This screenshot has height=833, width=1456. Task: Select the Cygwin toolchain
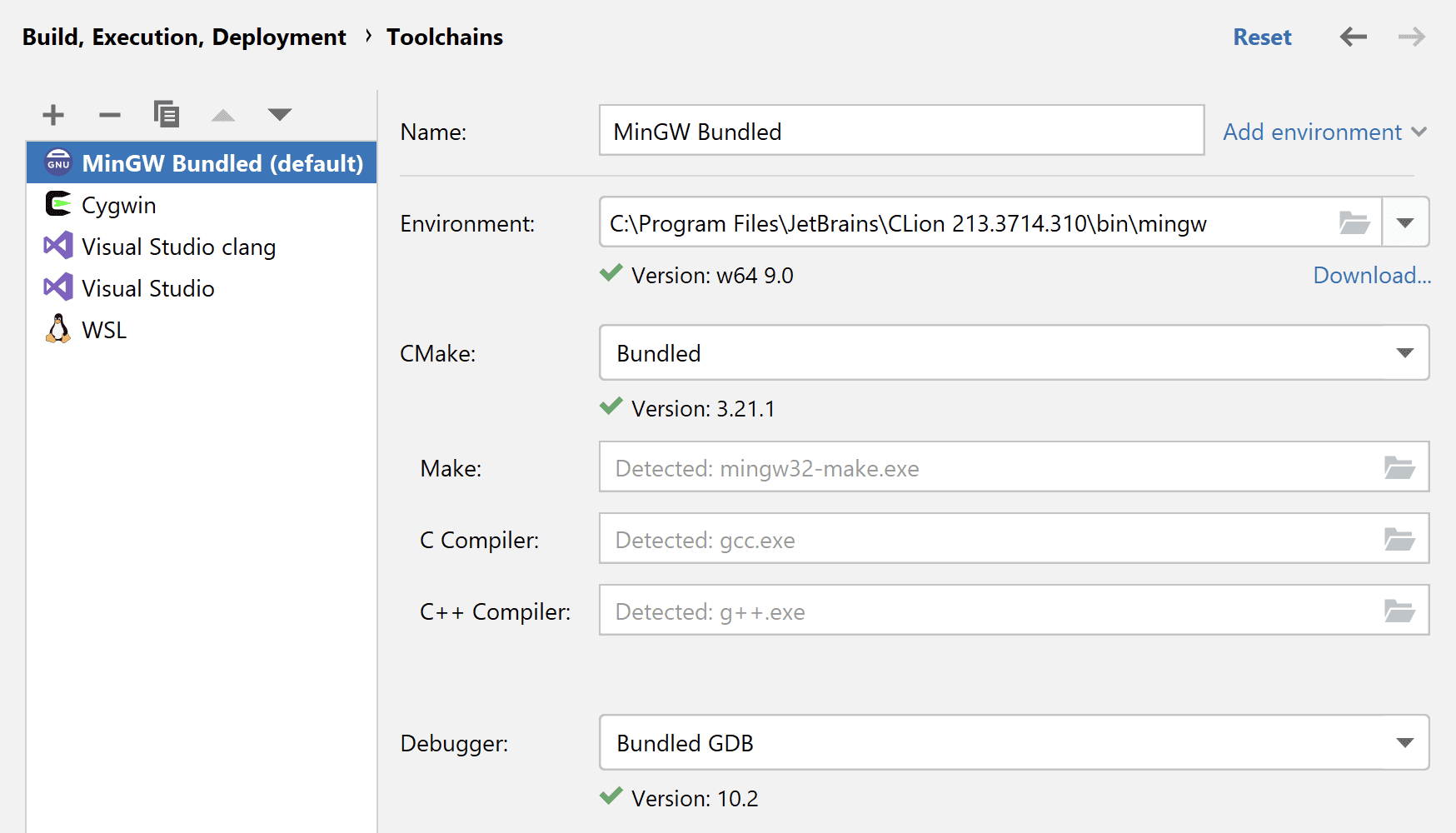point(202,205)
